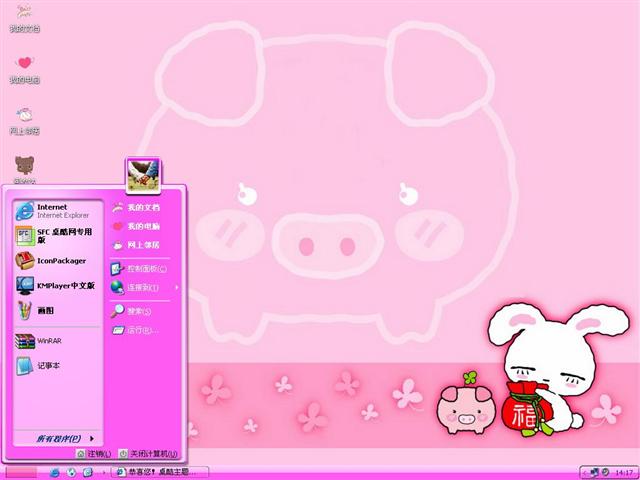Click 关闭计算机(U) shut down button
Viewport: 640px width, 480px height.
148,454
